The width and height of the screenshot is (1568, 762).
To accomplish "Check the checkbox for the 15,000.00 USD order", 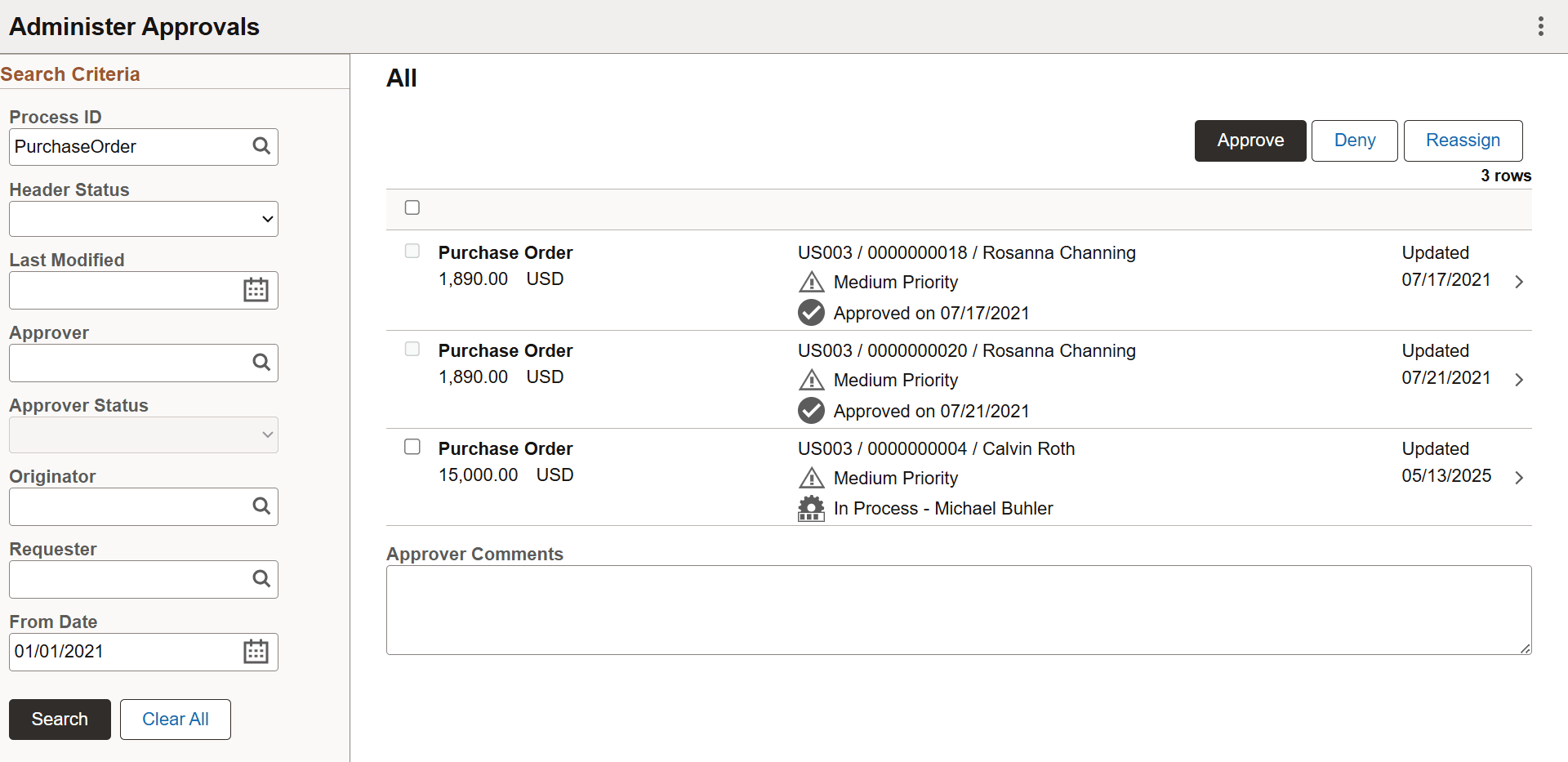I will [412, 447].
